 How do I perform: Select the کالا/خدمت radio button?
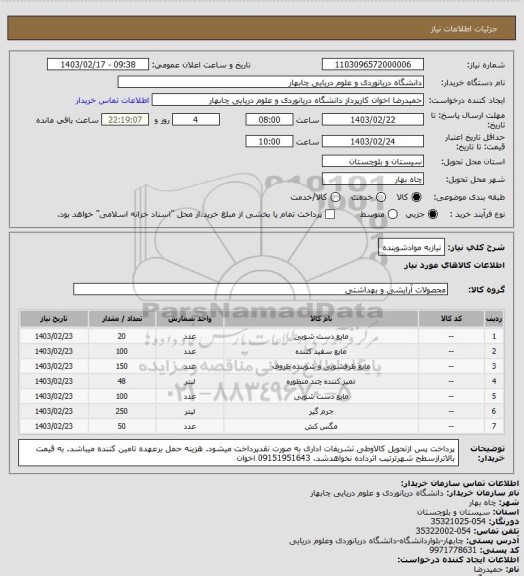[x=335, y=197]
